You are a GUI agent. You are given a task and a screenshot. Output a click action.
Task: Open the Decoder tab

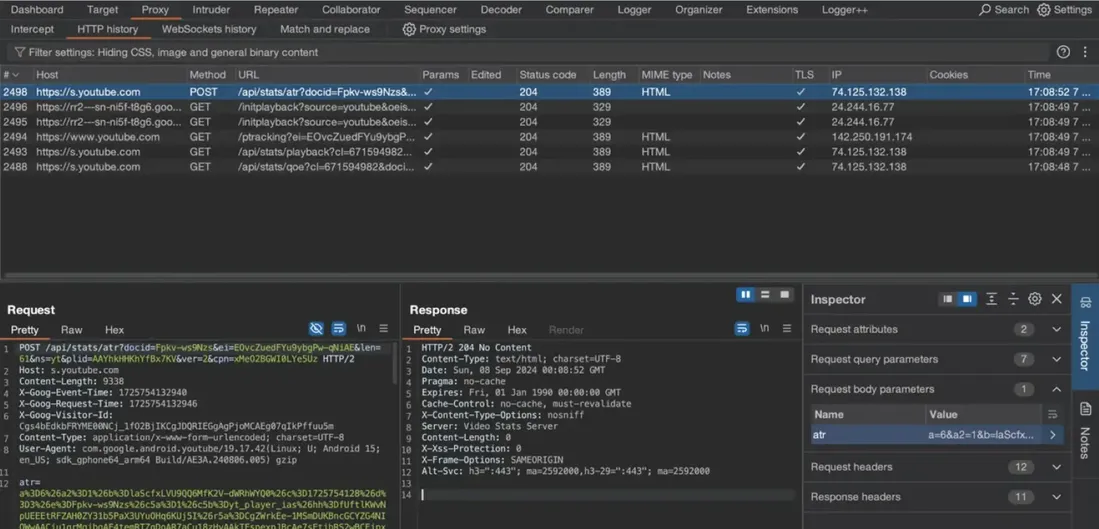501,10
